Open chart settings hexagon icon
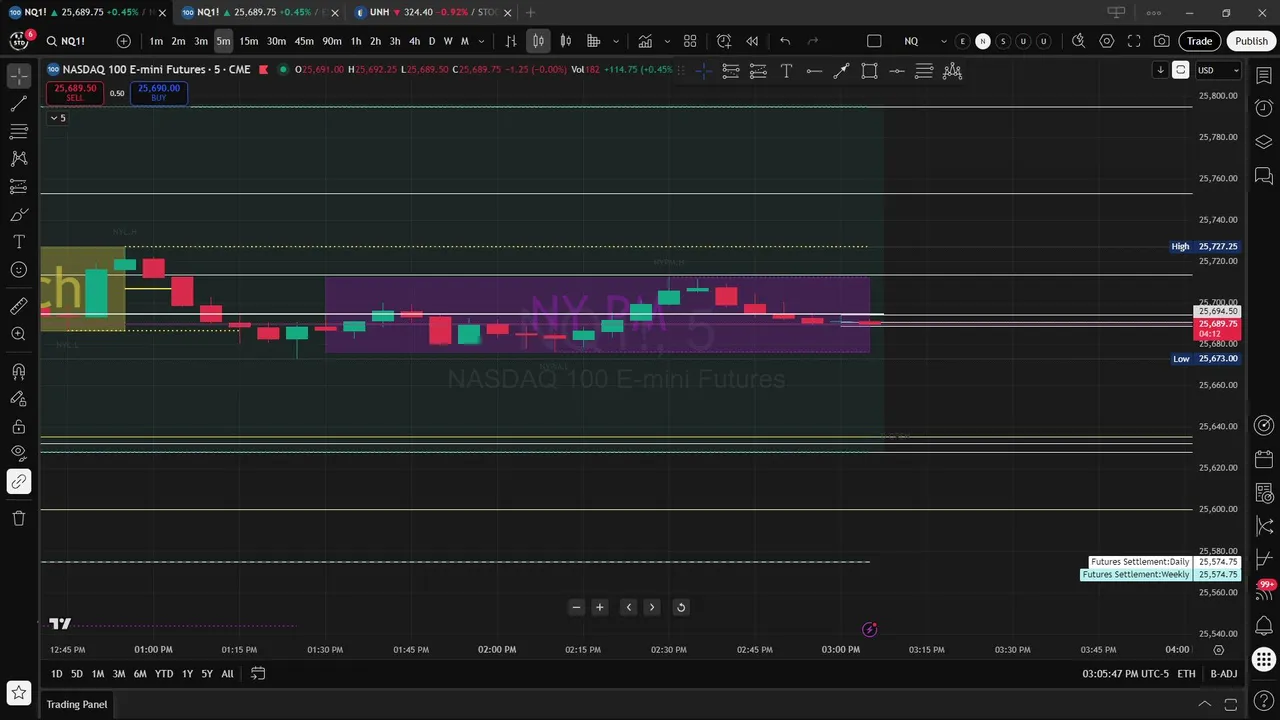 click(1106, 41)
